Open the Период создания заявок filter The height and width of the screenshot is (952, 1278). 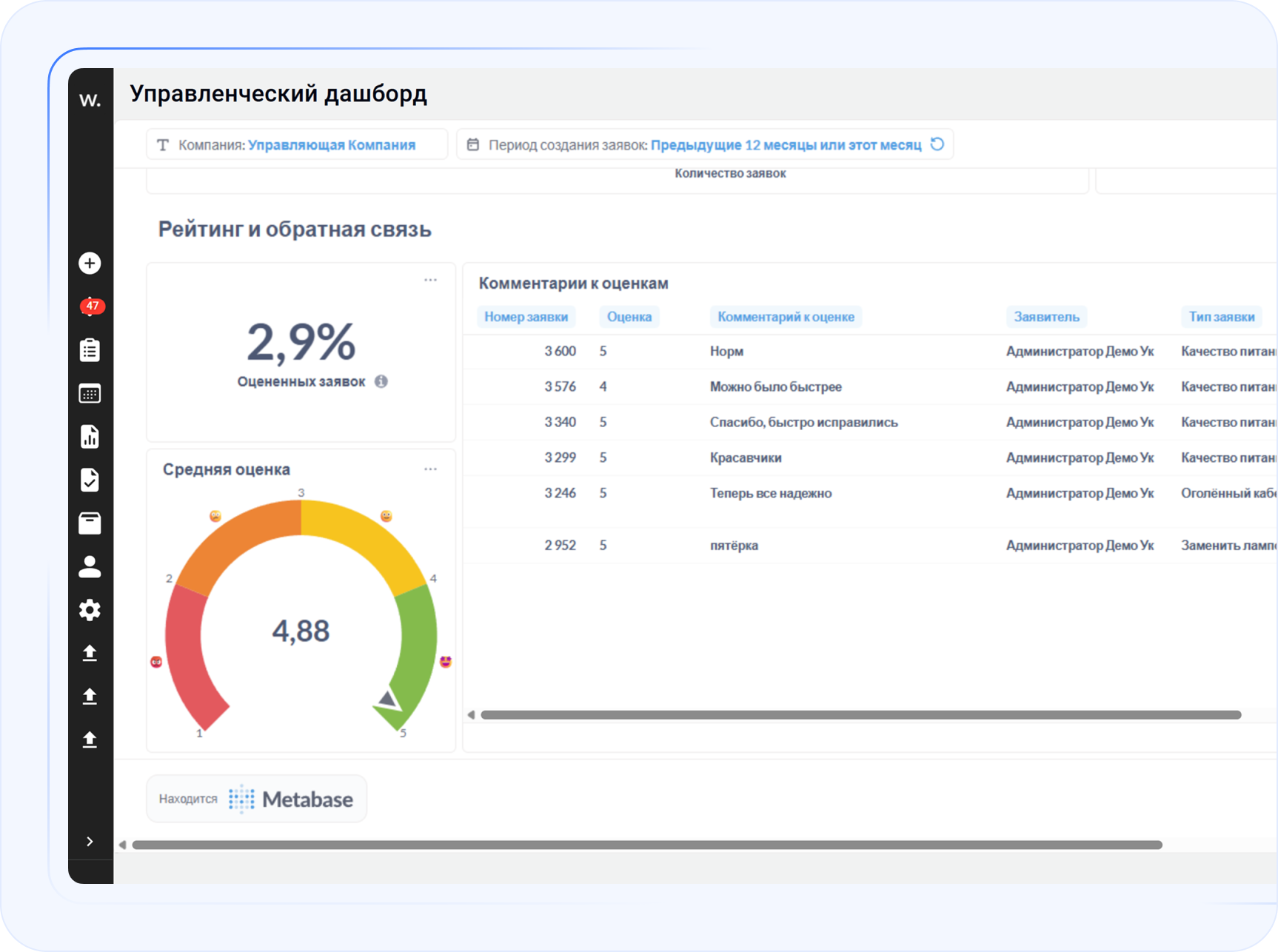695,145
